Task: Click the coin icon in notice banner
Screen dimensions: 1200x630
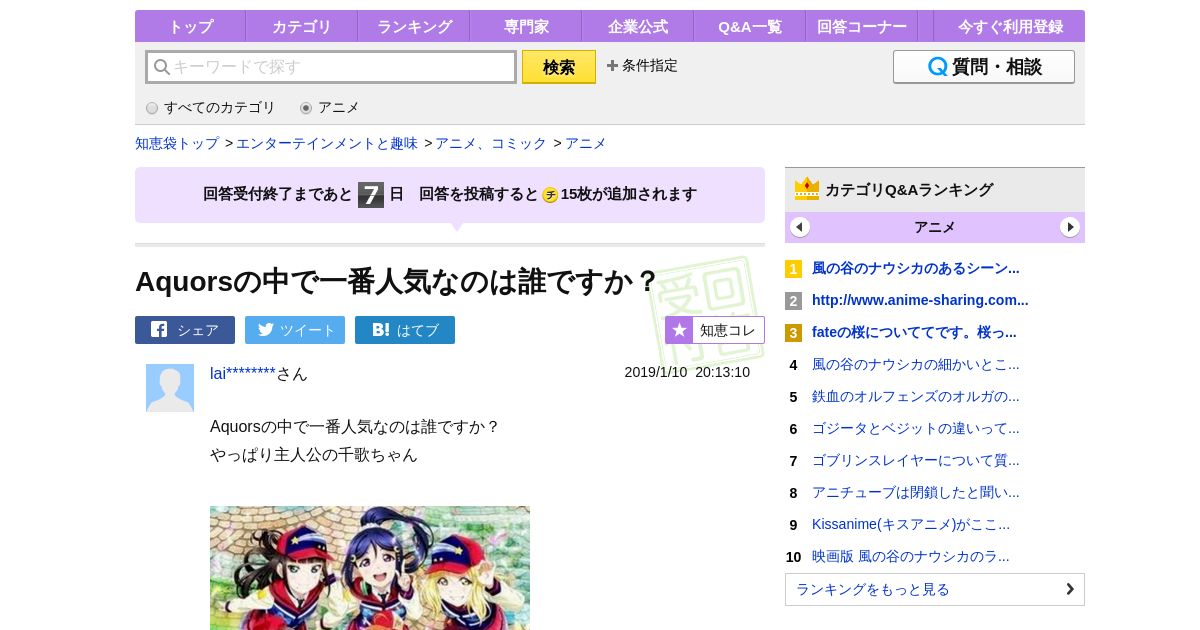Action: click(x=550, y=195)
